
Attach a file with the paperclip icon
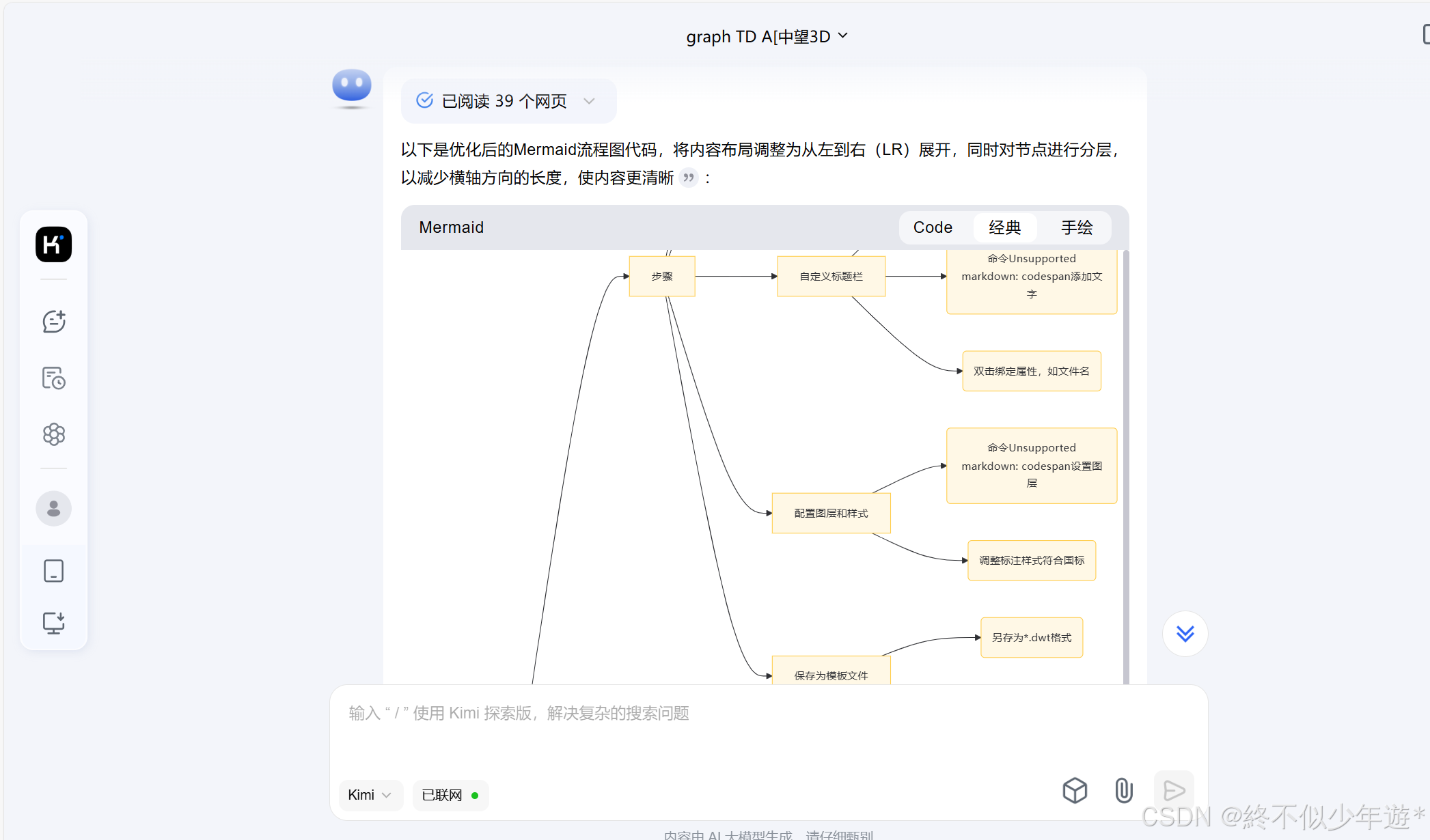pyautogui.click(x=1123, y=791)
